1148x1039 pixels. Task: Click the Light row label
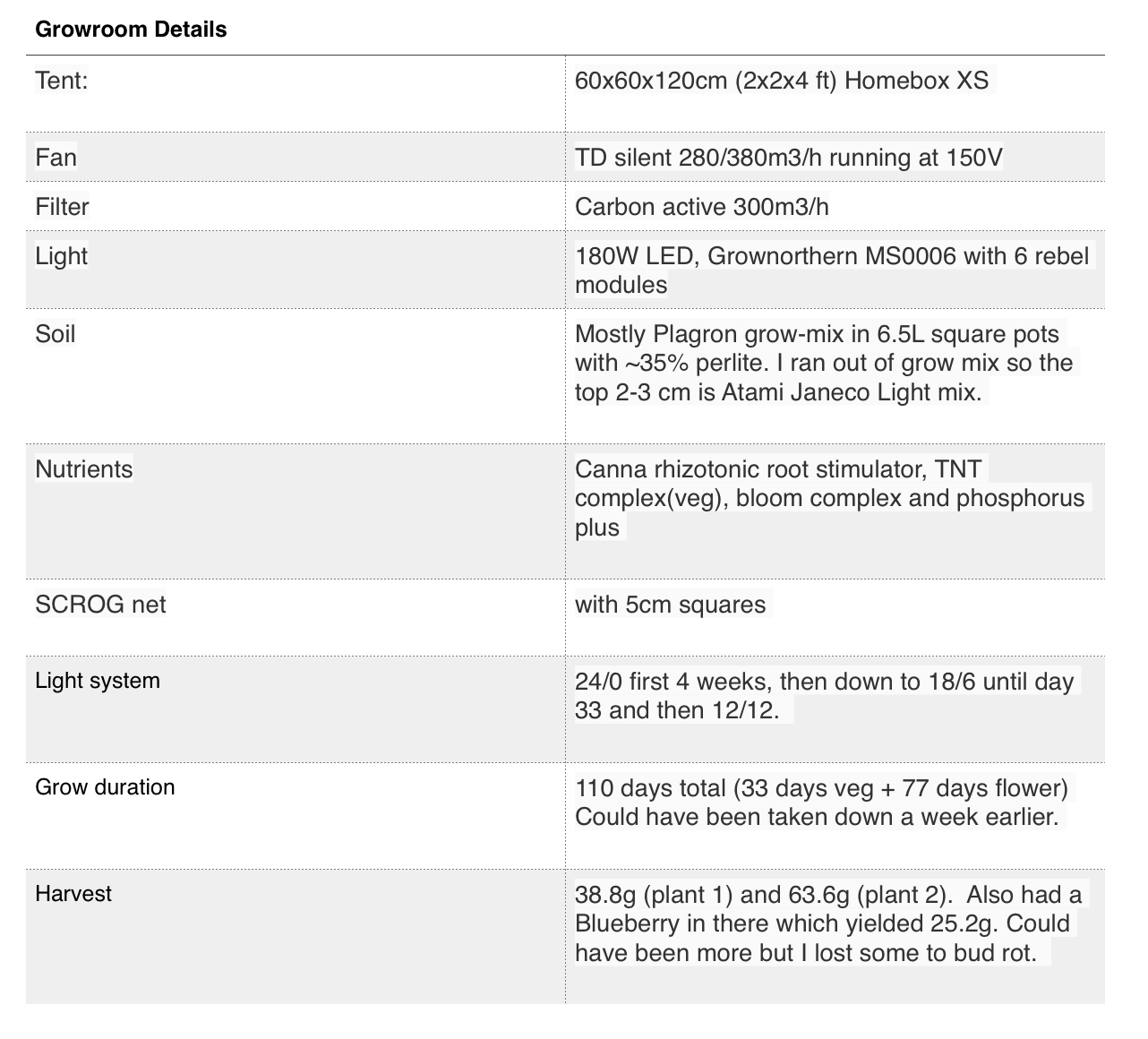pyautogui.click(x=61, y=256)
